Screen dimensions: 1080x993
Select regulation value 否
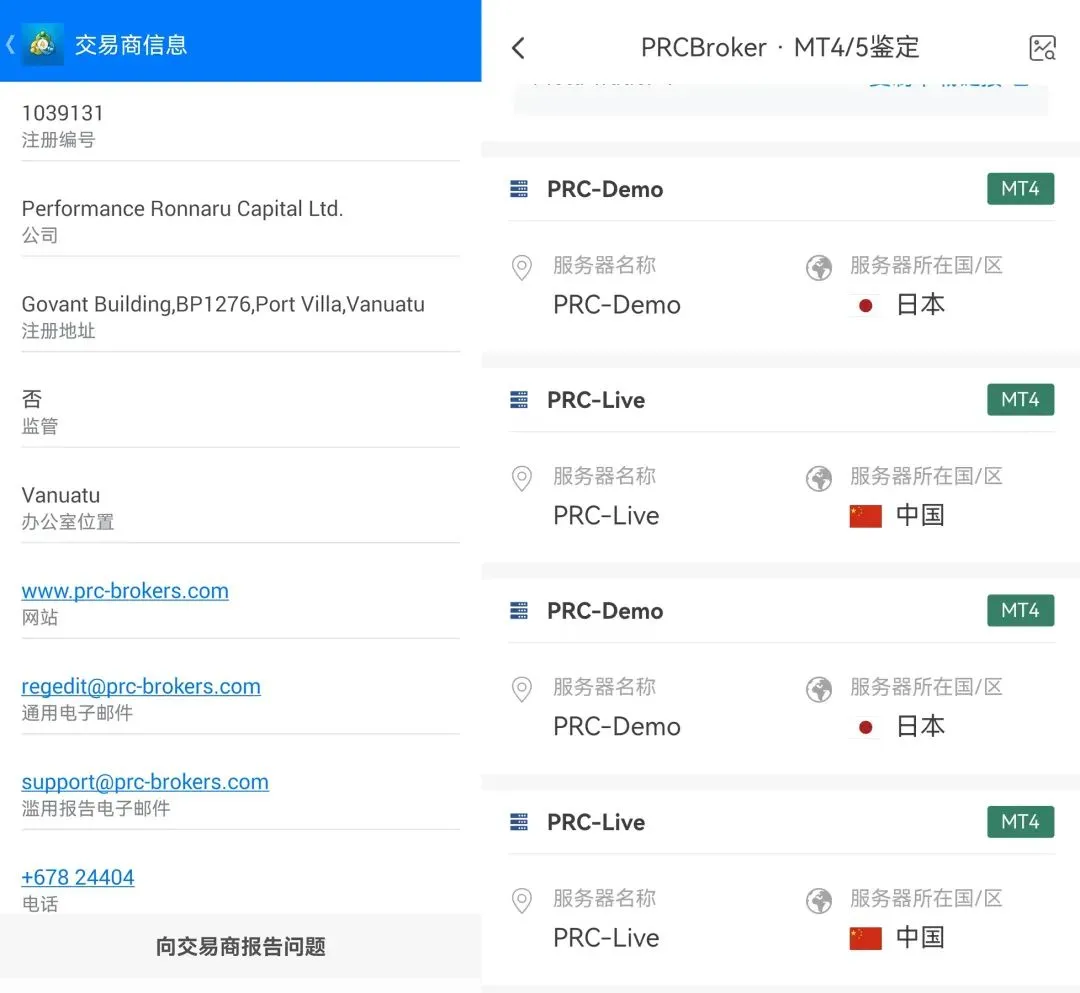pos(32,399)
